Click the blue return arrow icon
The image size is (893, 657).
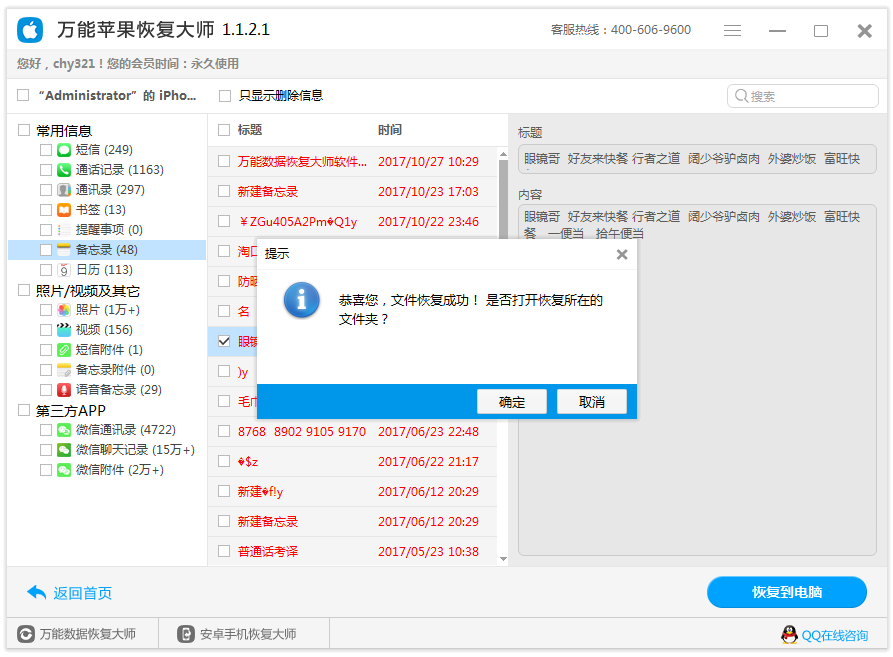click(36, 593)
